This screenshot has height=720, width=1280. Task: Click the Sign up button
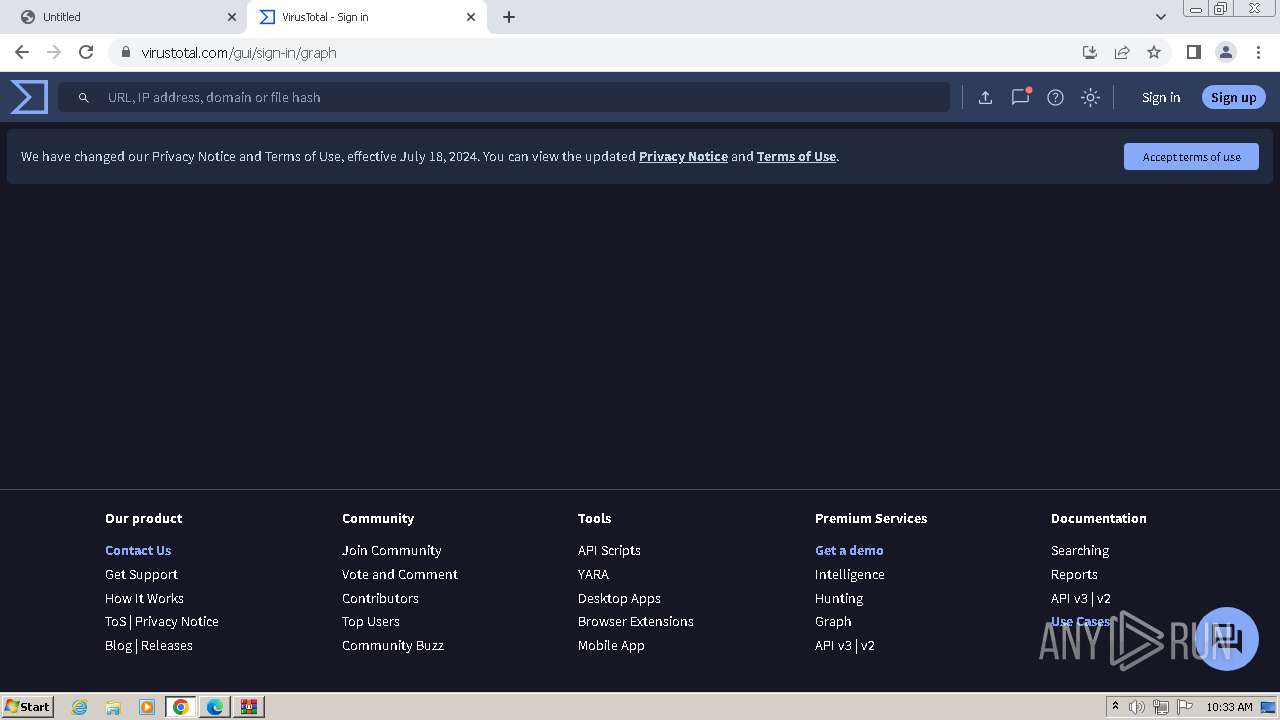[x=1234, y=97]
